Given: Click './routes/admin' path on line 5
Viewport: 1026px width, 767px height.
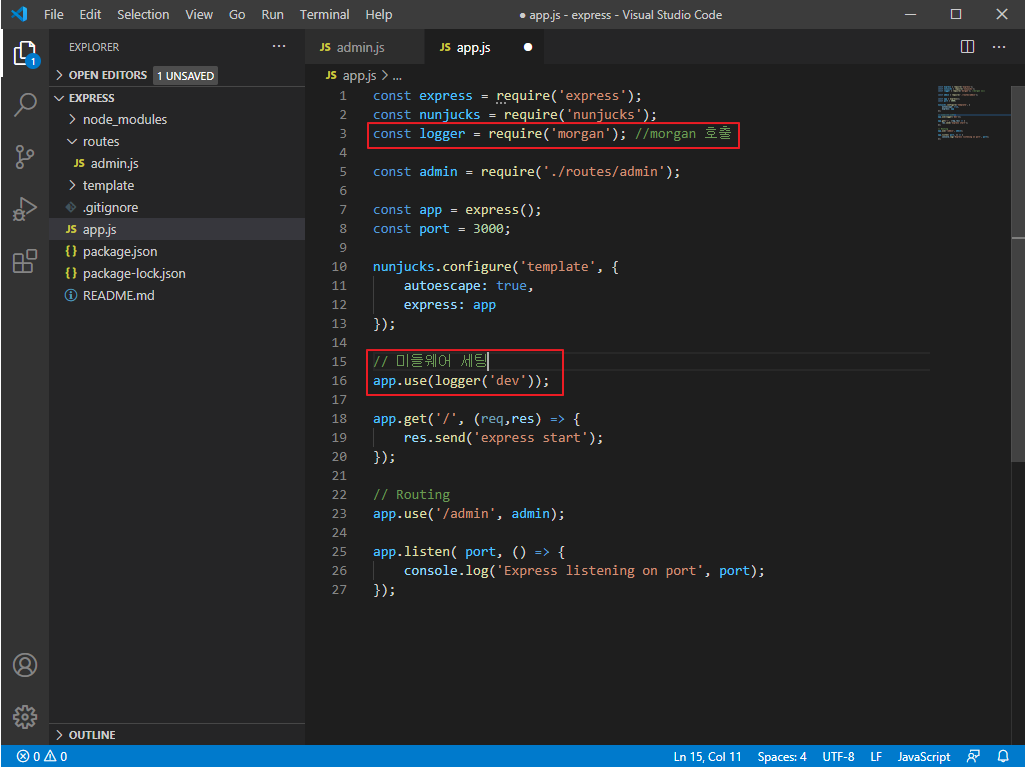Looking at the screenshot, I should 603,172.
